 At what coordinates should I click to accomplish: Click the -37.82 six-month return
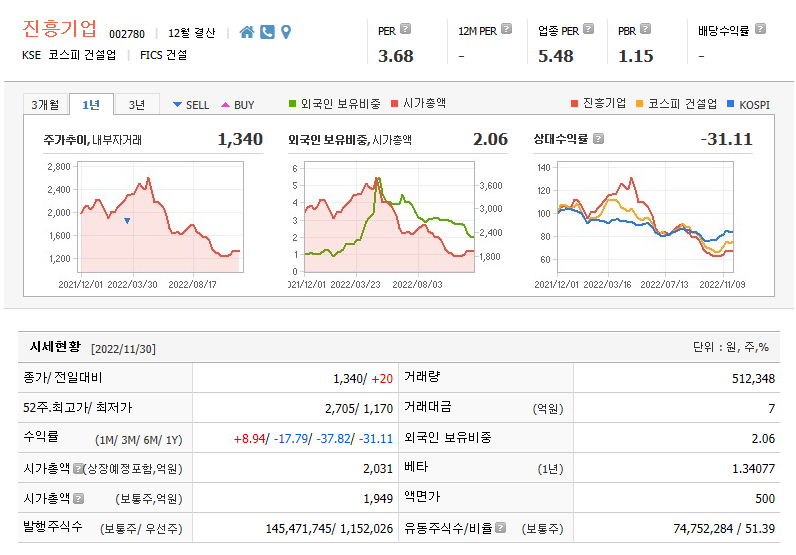pyautogui.click(x=333, y=439)
